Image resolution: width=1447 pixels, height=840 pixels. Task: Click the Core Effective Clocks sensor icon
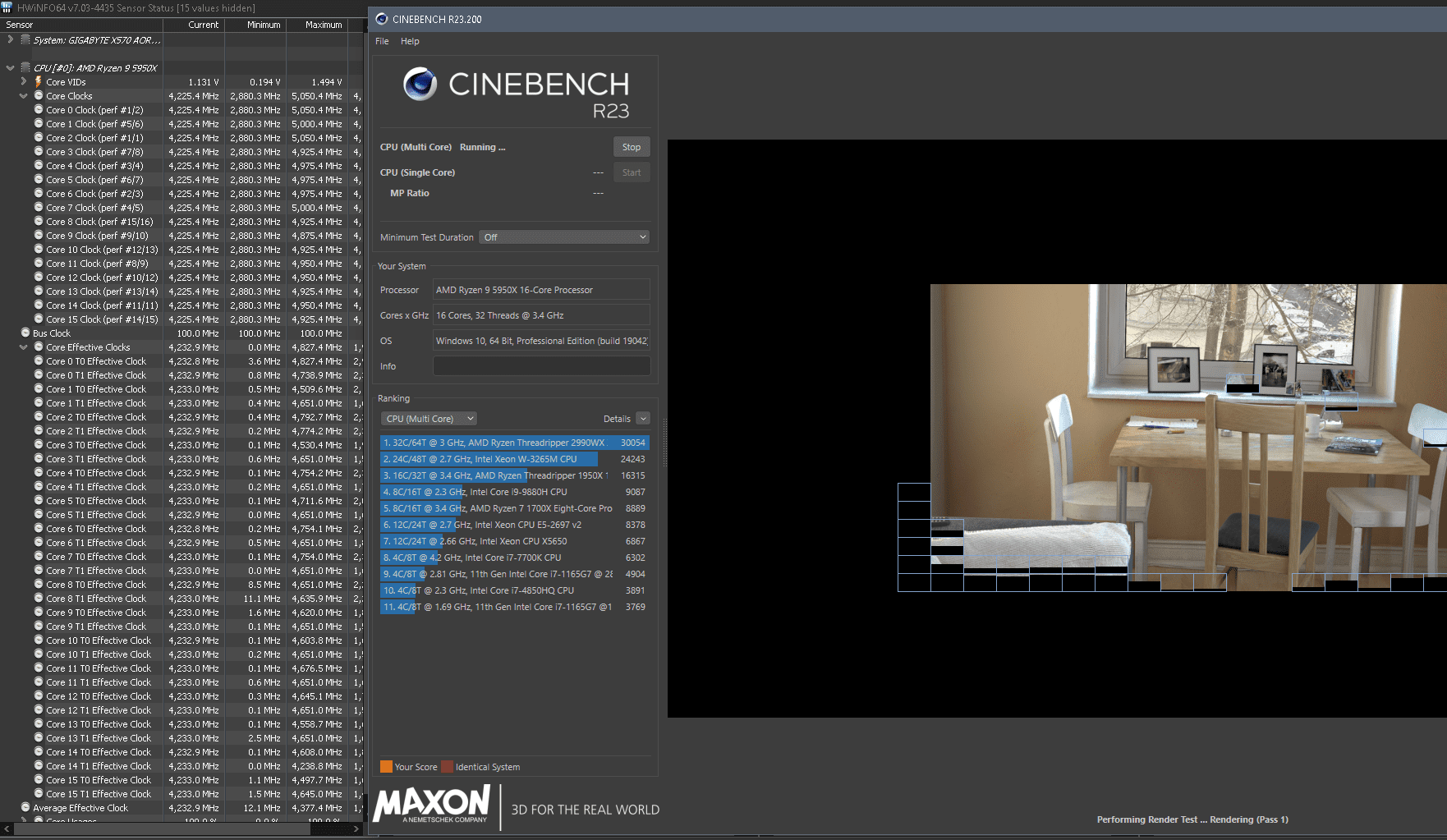coord(39,347)
